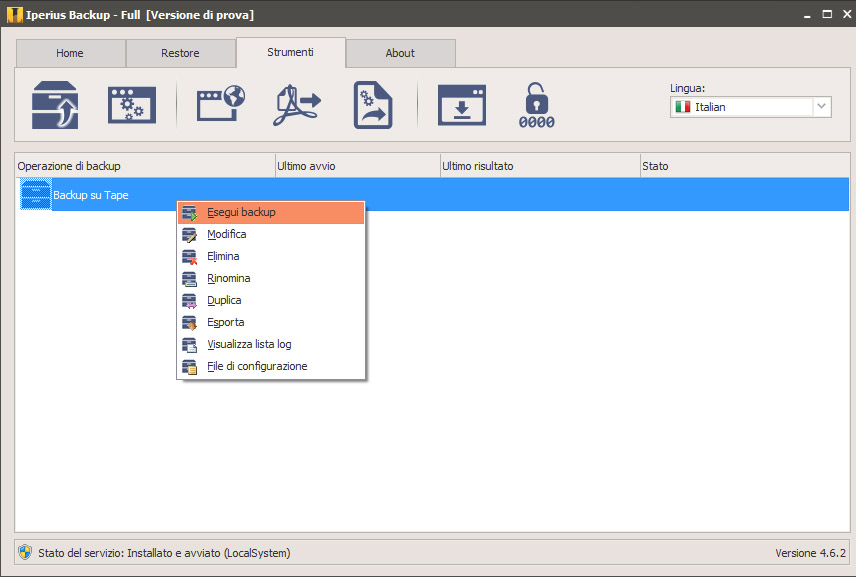Image resolution: width=856 pixels, height=577 pixels.
Task: Choose Esegui backup from context menu
Action: (x=271, y=212)
